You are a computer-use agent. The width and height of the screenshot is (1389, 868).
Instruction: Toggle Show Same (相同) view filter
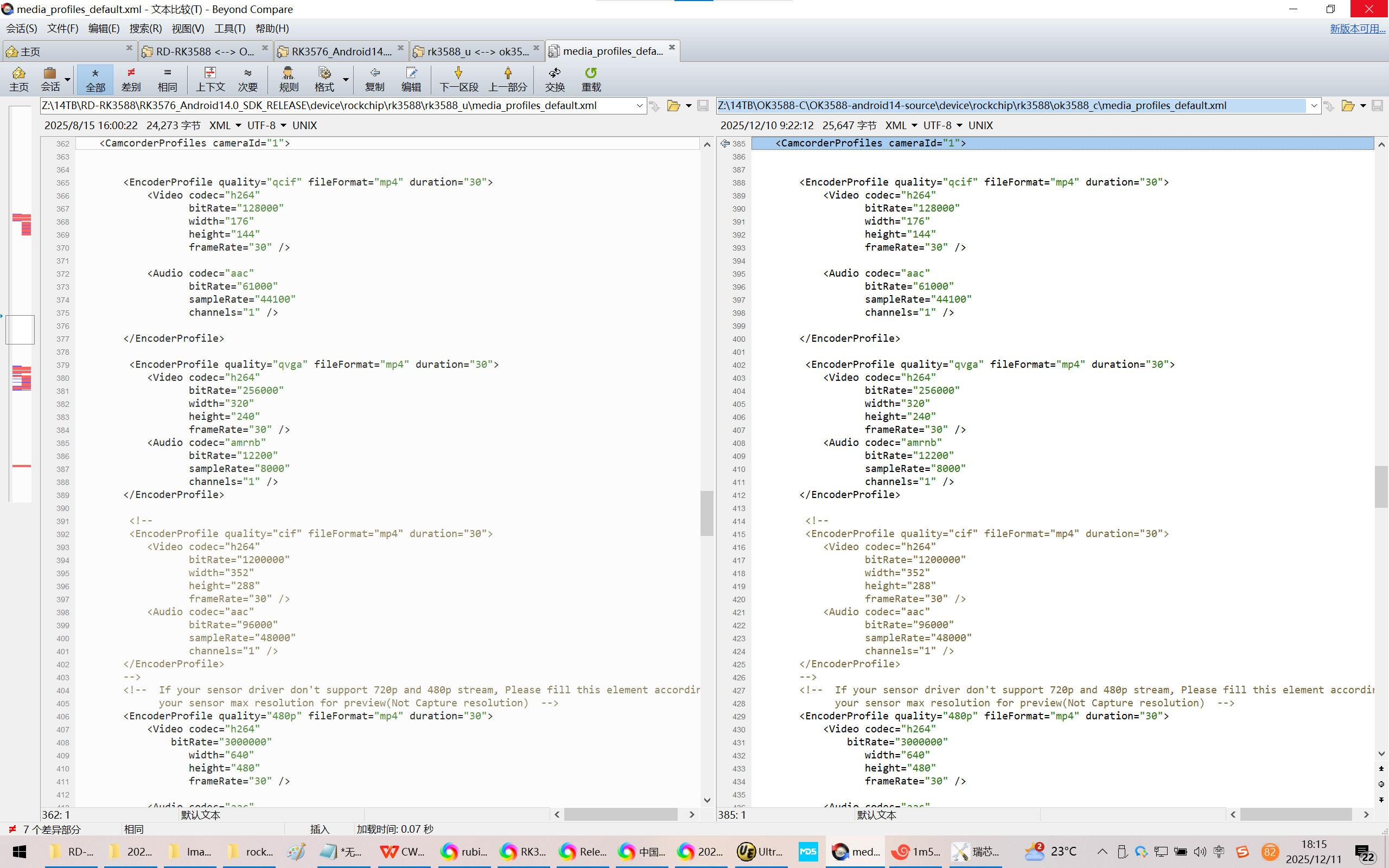coord(167,79)
